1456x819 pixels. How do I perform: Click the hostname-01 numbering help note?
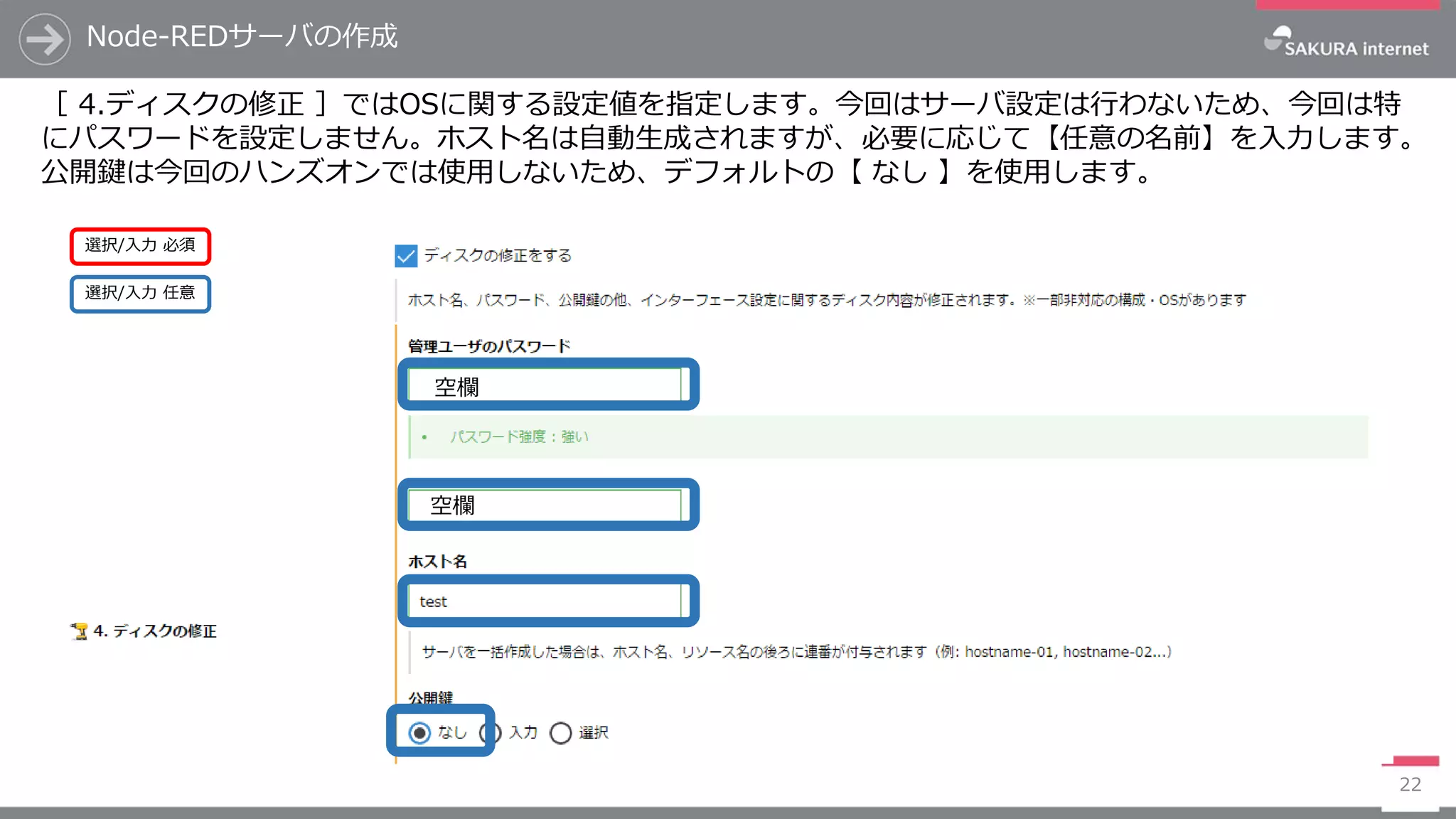[x=796, y=652]
